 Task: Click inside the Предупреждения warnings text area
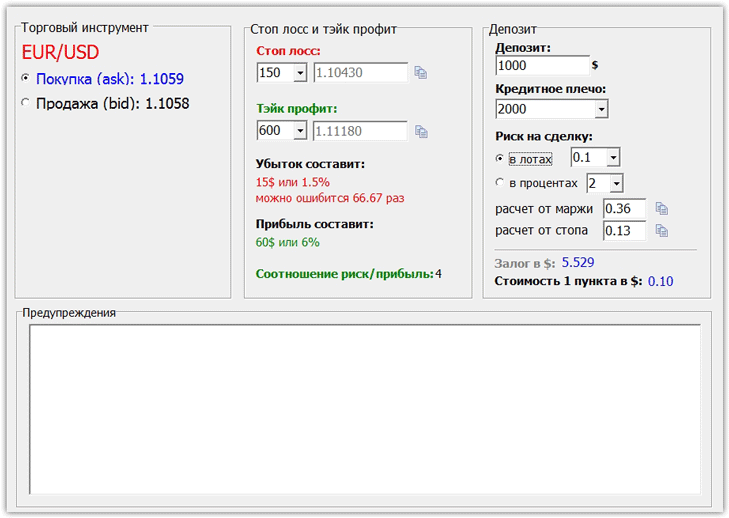coord(364,408)
